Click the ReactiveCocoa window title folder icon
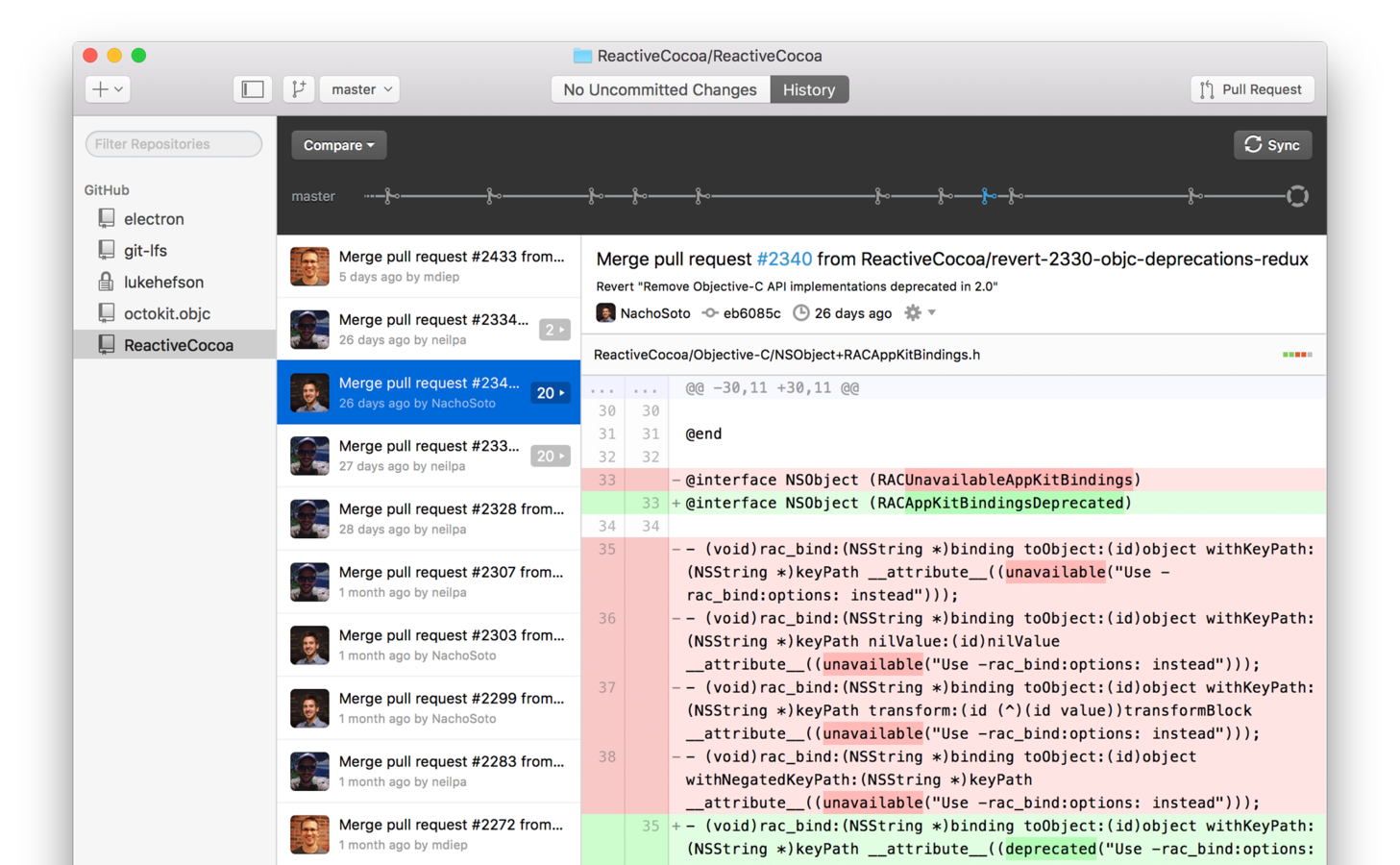Image resolution: width=1400 pixels, height=865 pixels. click(582, 56)
